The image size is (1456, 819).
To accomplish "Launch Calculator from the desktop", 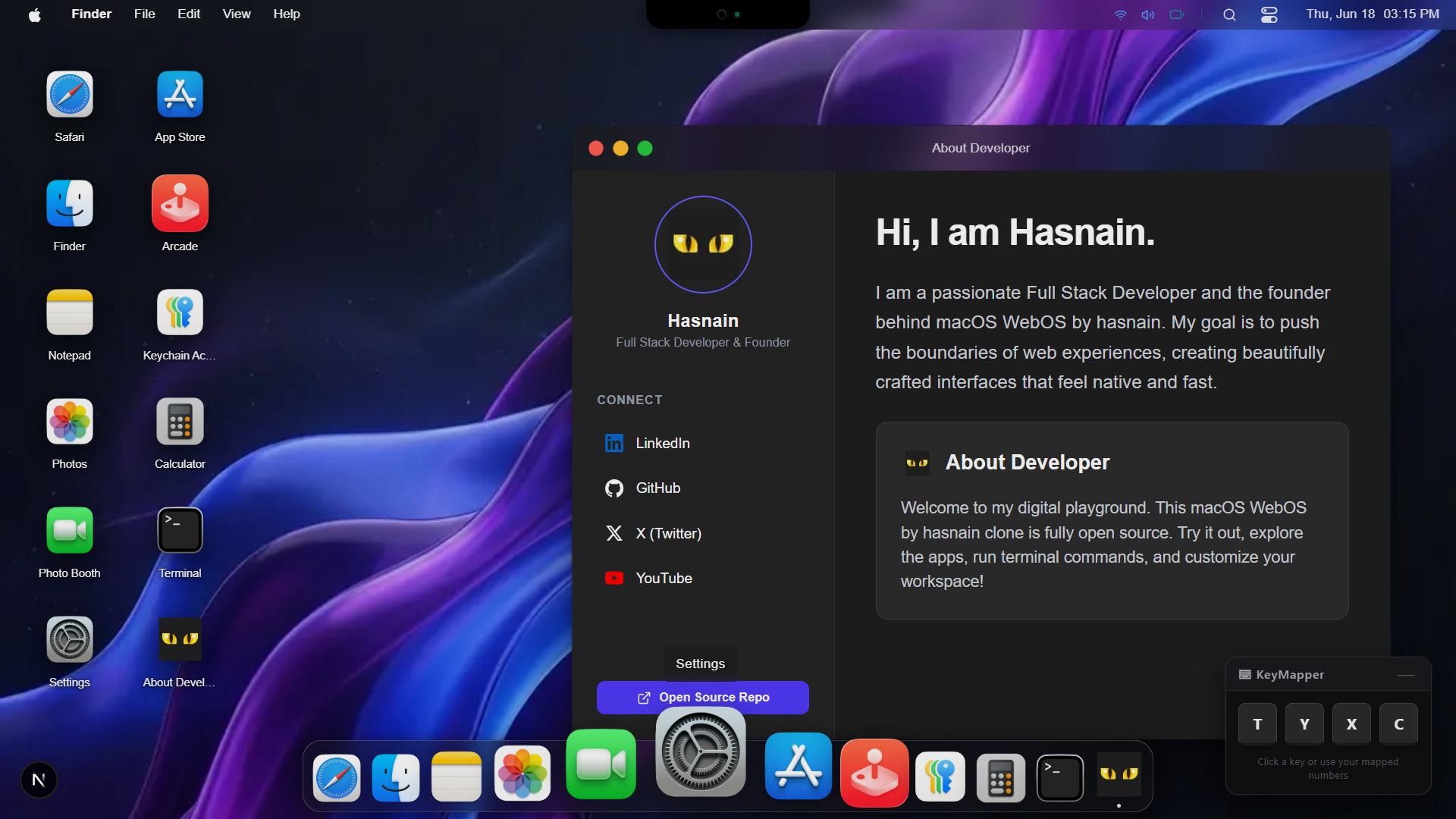I will pyautogui.click(x=180, y=422).
